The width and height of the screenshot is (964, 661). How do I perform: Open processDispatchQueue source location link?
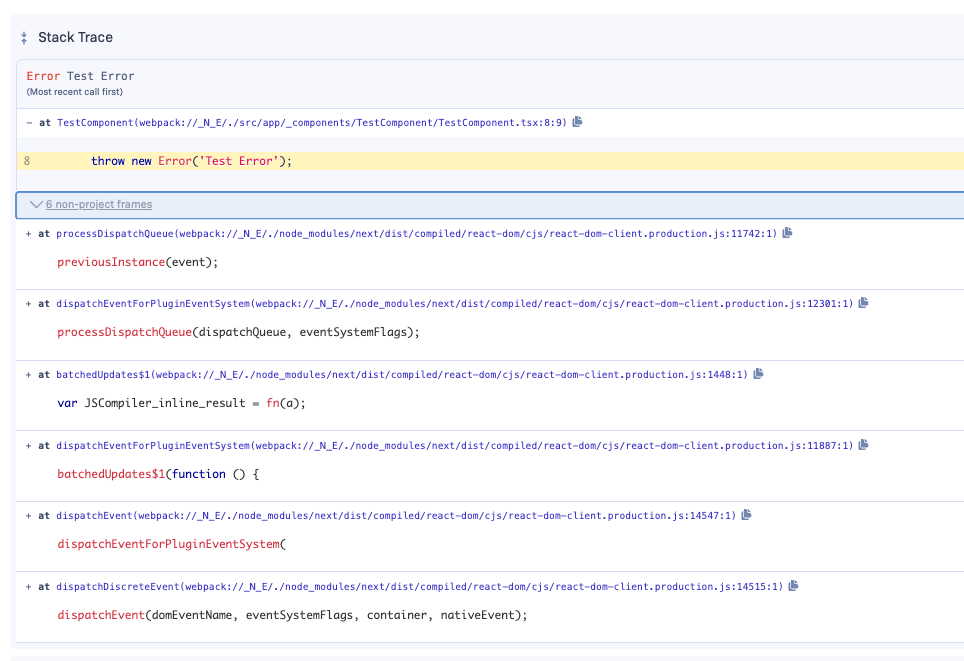point(417,234)
